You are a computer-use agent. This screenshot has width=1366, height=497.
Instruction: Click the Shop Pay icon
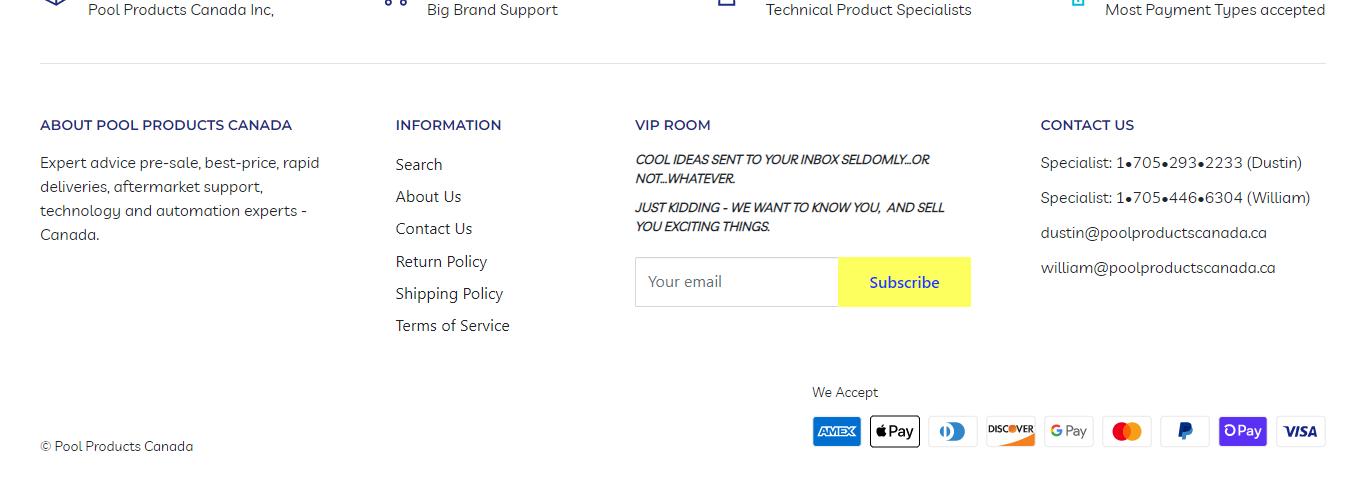point(1243,431)
